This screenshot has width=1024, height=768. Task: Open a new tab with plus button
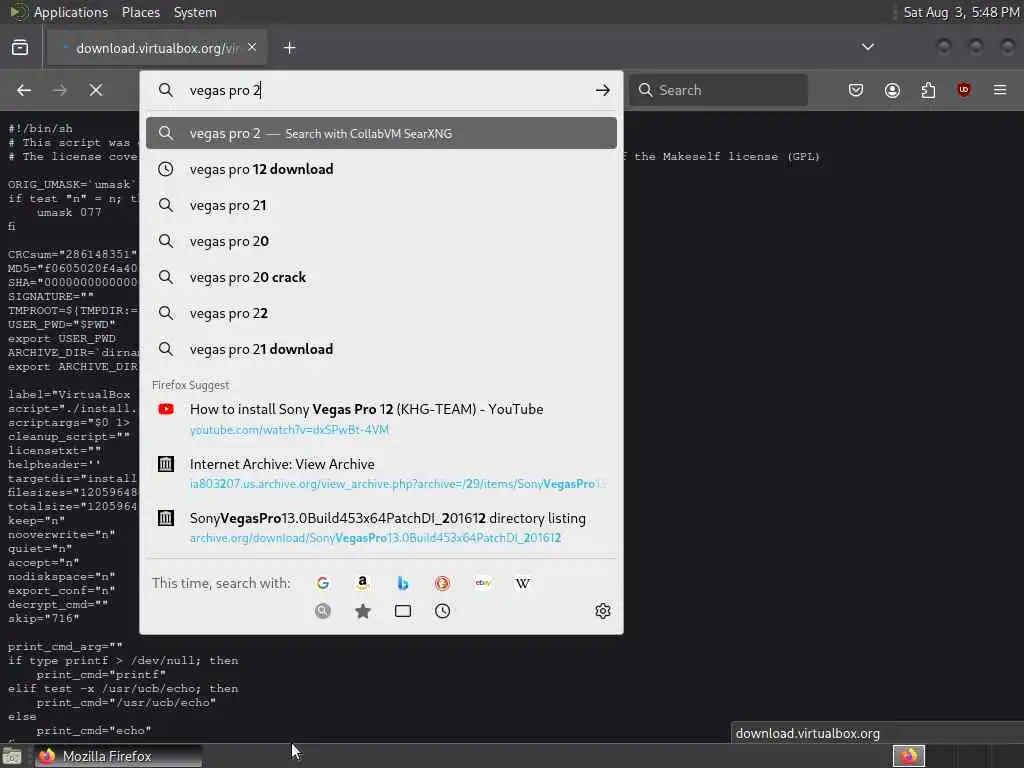point(290,48)
